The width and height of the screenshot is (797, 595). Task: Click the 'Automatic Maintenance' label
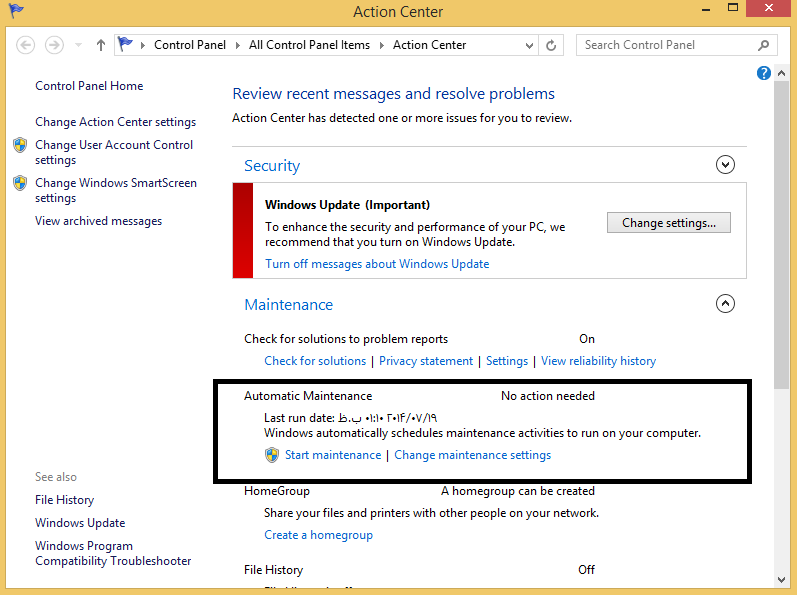[308, 396]
